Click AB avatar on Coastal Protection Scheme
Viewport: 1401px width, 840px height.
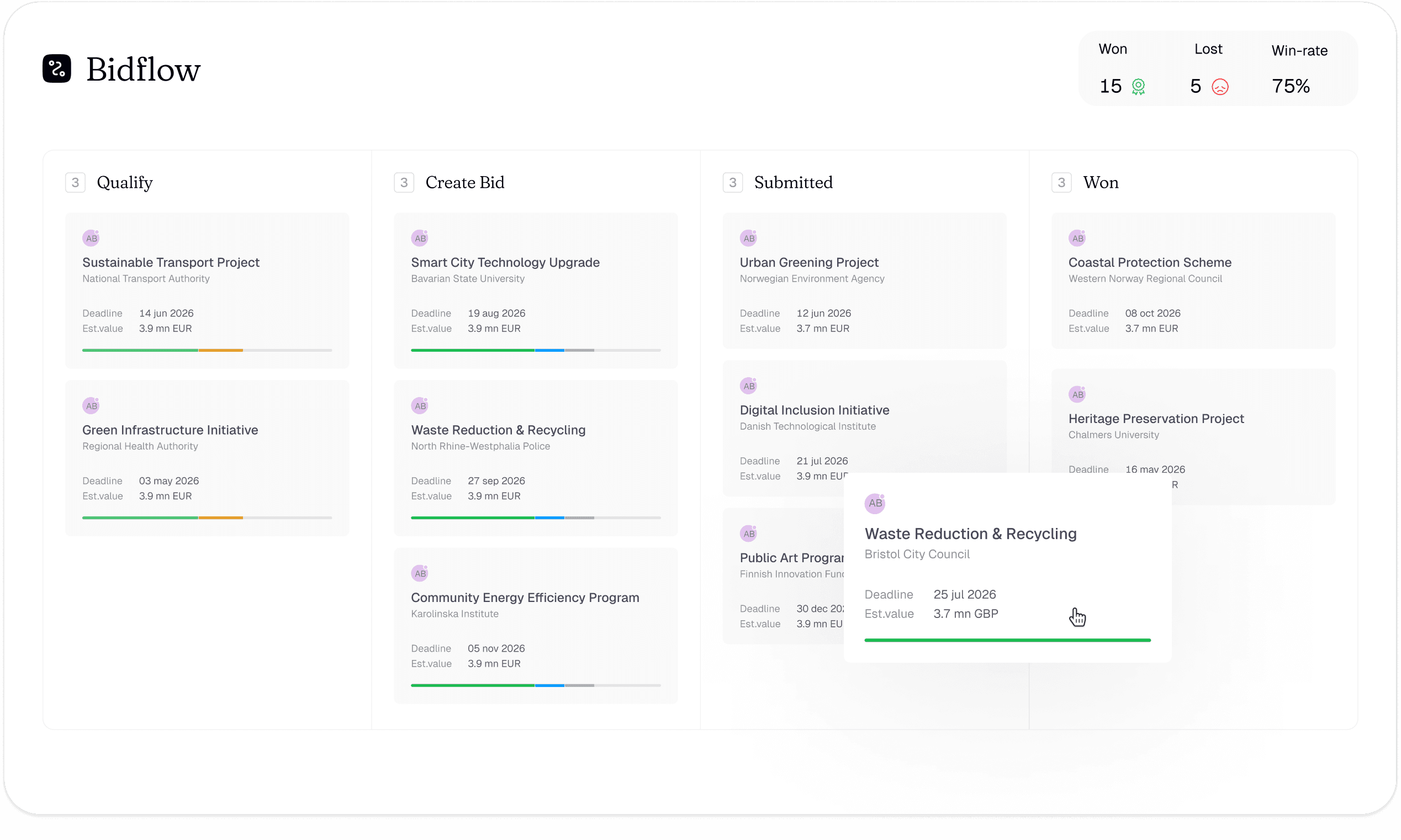tap(1077, 237)
